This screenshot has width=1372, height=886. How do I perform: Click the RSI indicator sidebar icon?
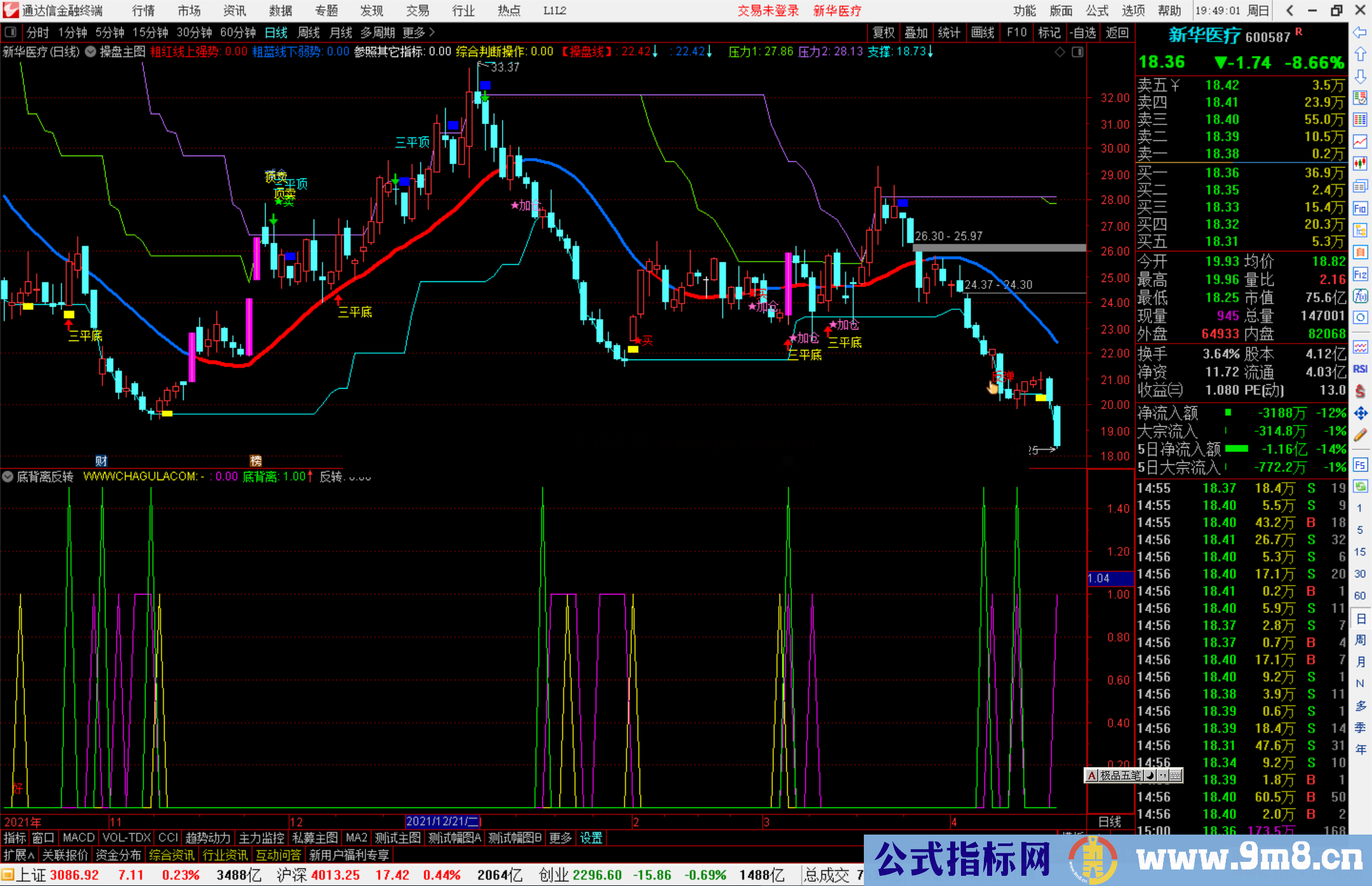click(x=1360, y=369)
